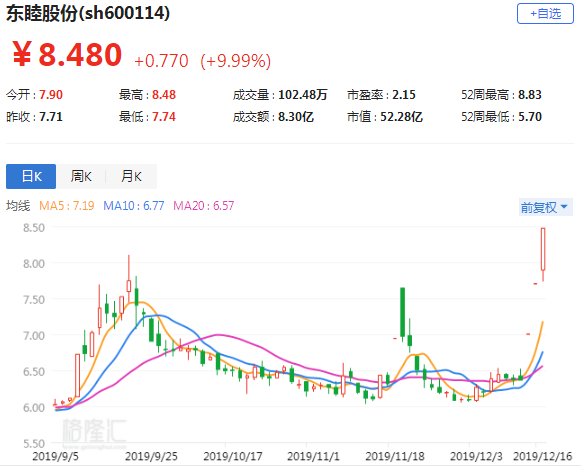Click the 市盈率 value 2.15

tap(404, 95)
